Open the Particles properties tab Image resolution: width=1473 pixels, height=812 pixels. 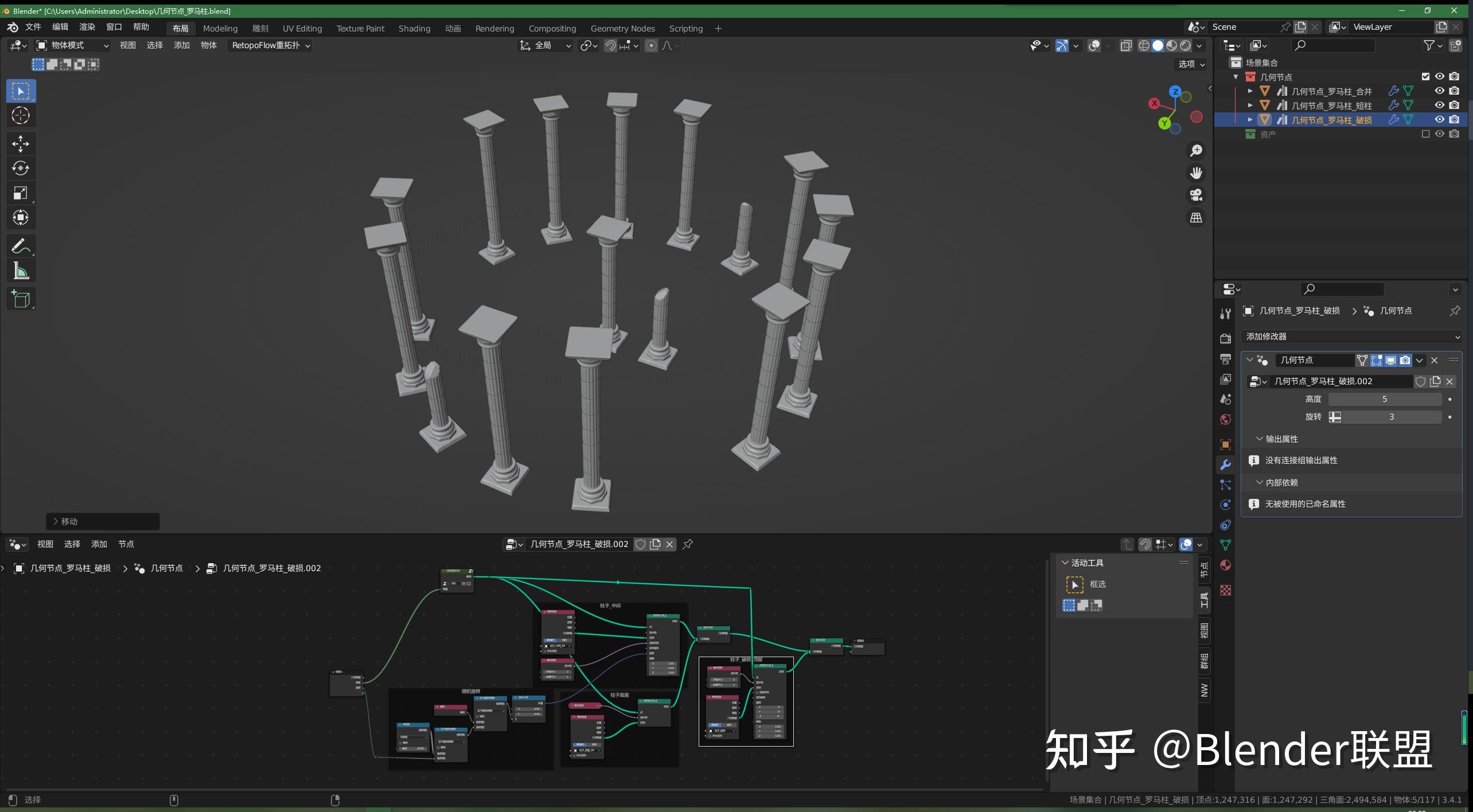point(1225,485)
